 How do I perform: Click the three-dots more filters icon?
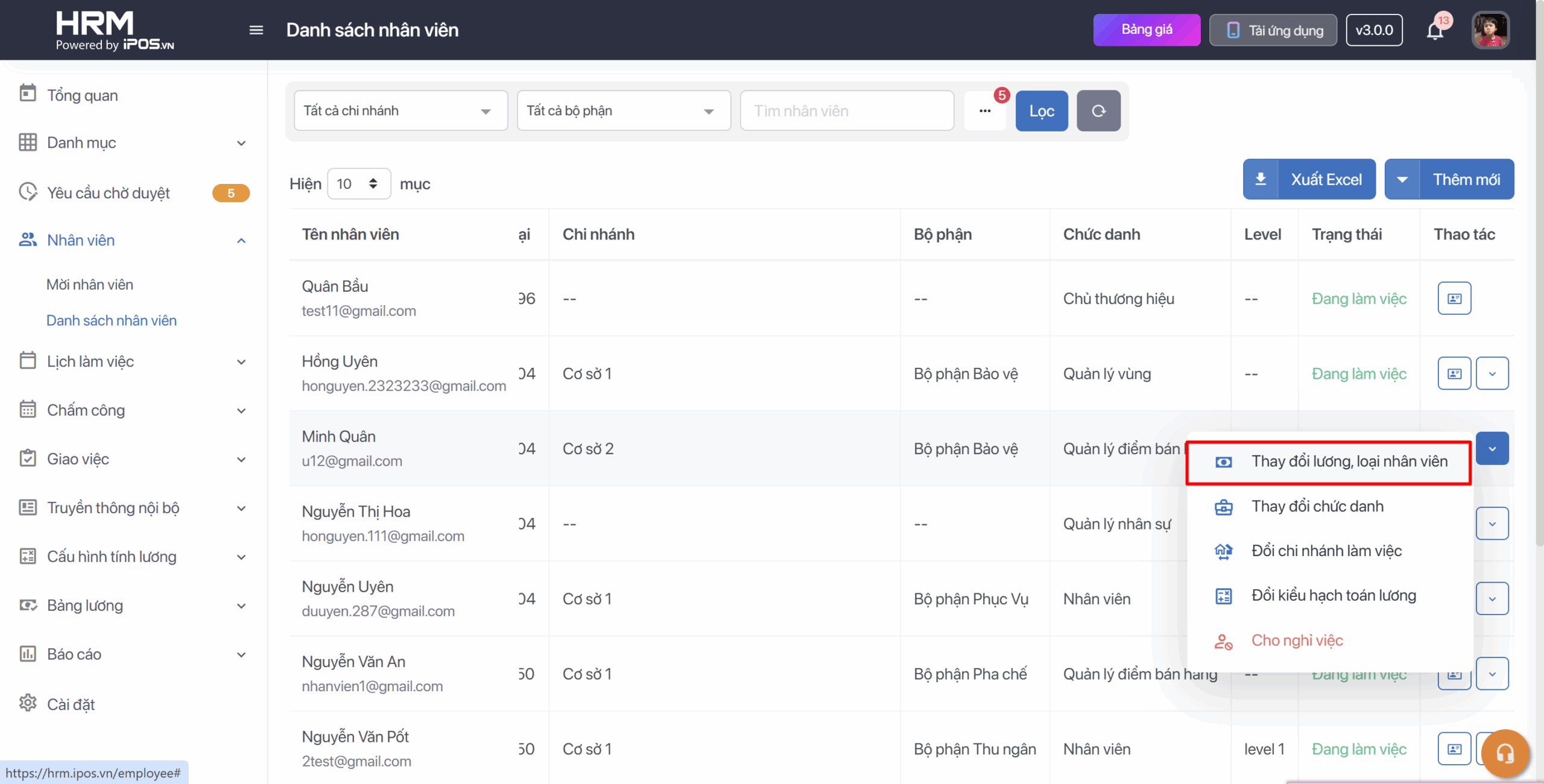(985, 111)
